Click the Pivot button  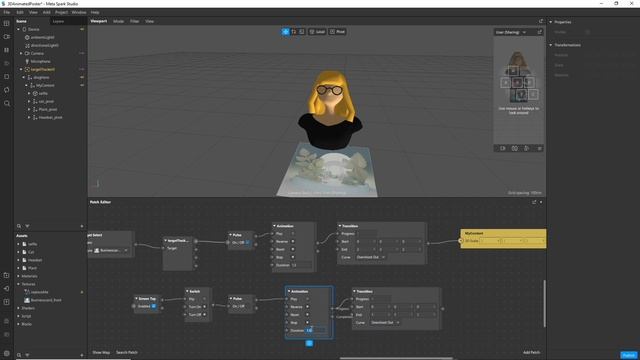(338, 32)
